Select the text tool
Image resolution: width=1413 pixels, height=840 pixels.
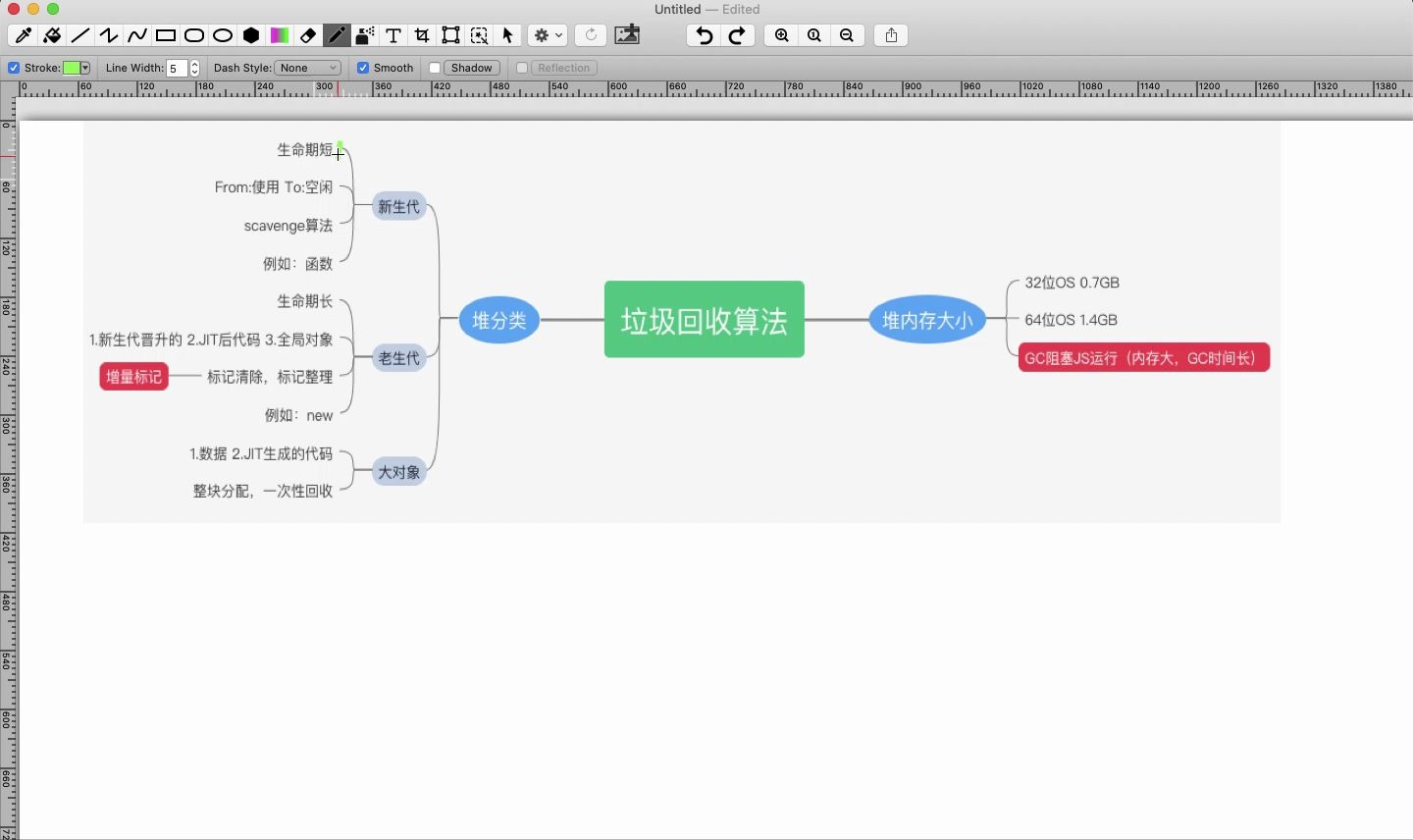tap(393, 35)
